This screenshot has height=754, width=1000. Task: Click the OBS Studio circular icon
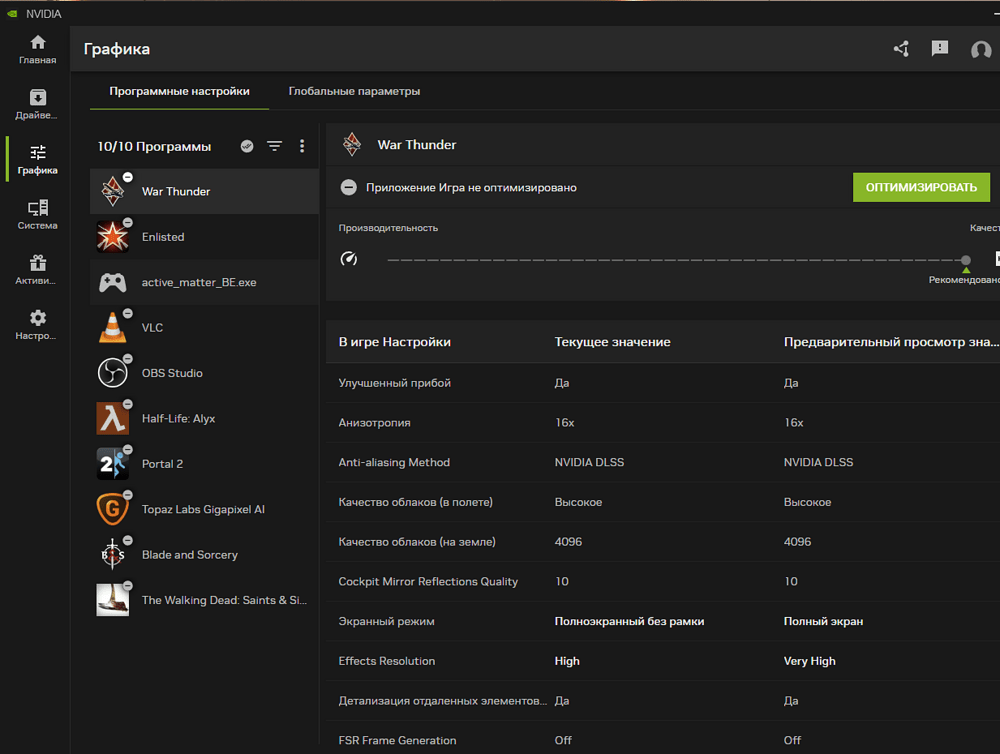click(x=112, y=373)
